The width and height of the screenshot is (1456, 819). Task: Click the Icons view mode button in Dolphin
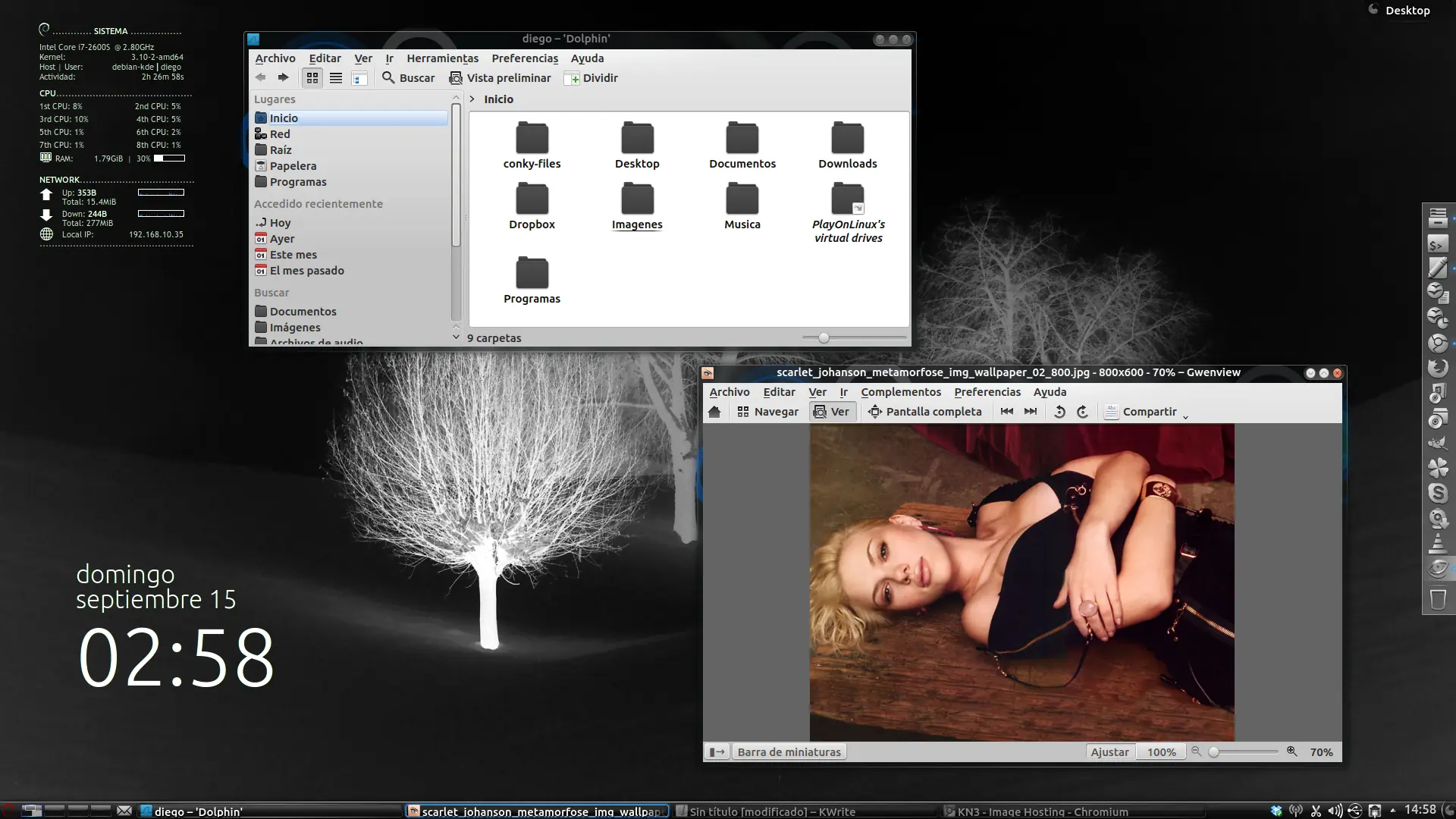pos(312,78)
